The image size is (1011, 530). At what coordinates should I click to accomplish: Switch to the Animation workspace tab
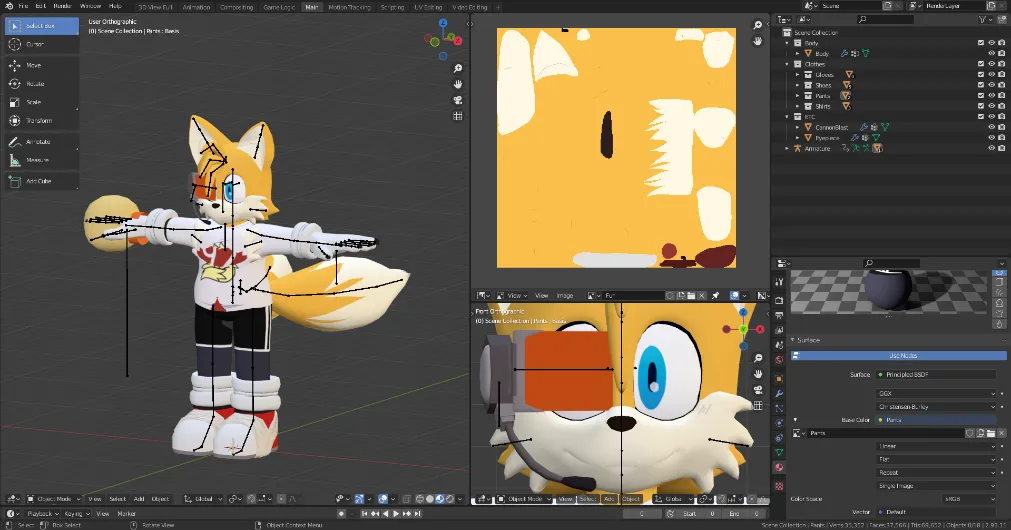(196, 6)
